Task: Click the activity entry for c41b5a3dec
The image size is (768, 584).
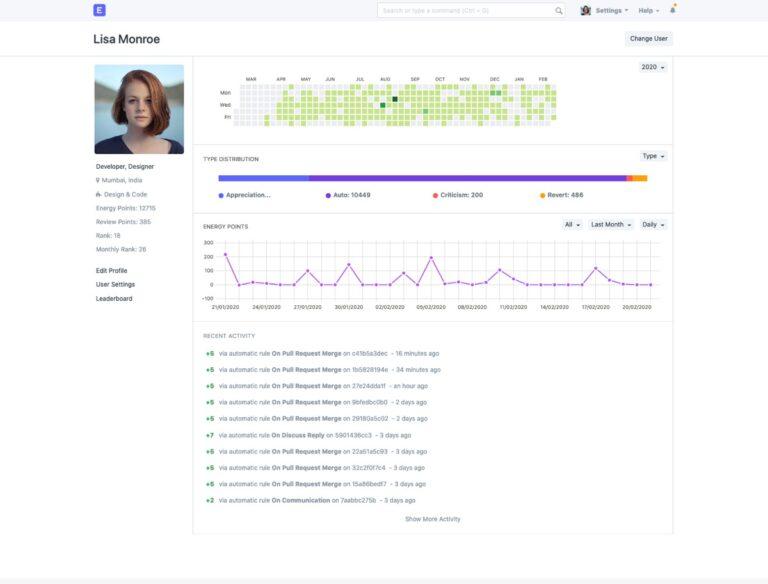Action: pos(322,354)
